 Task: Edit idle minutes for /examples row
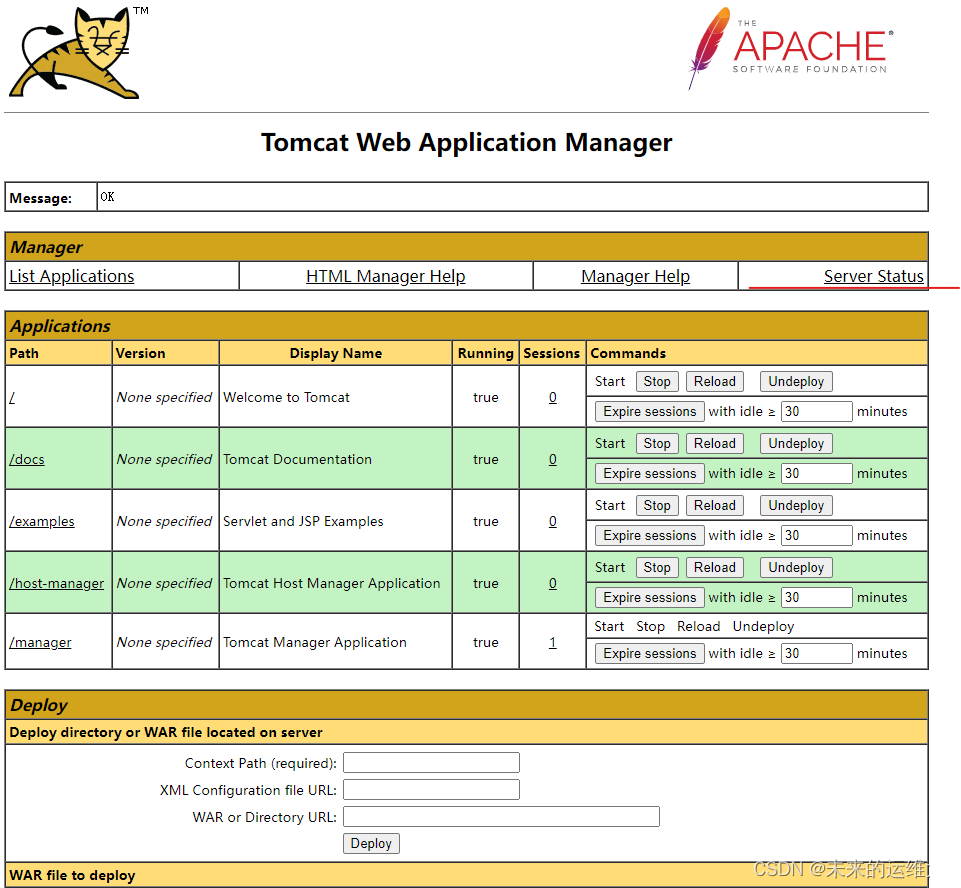(x=816, y=536)
